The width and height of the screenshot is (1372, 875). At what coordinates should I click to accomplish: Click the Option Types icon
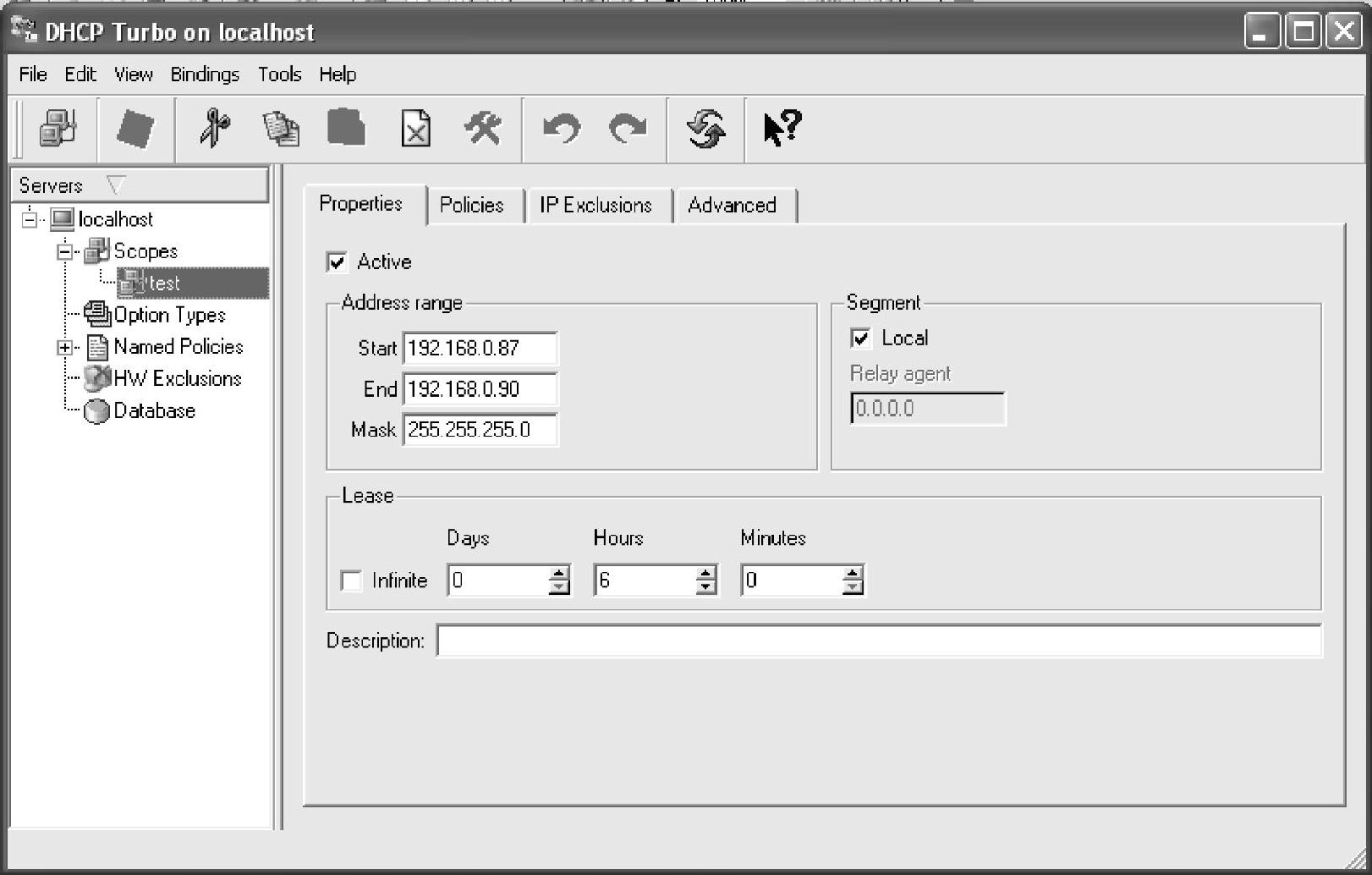coord(97,314)
